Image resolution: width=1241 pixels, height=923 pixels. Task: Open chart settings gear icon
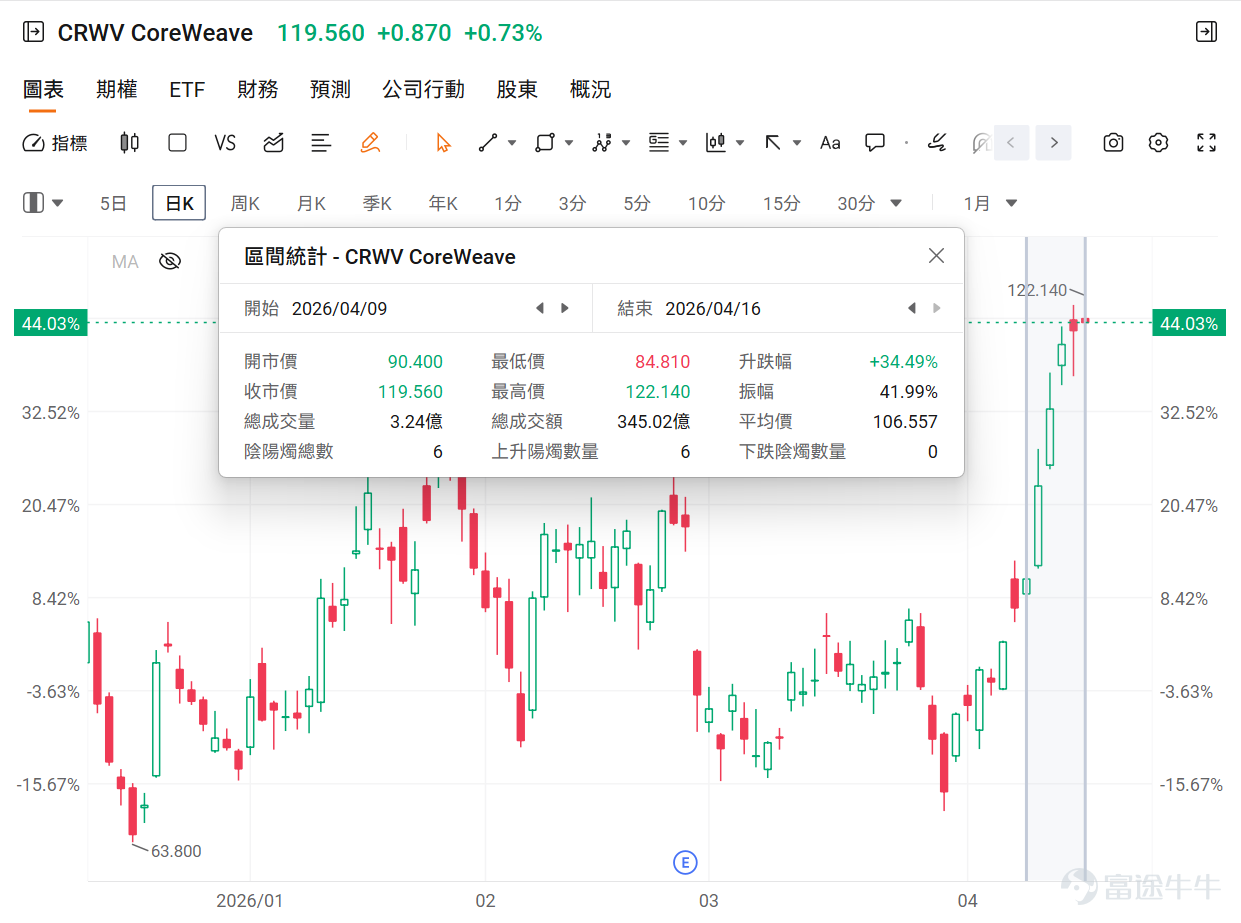pyautogui.click(x=1158, y=143)
